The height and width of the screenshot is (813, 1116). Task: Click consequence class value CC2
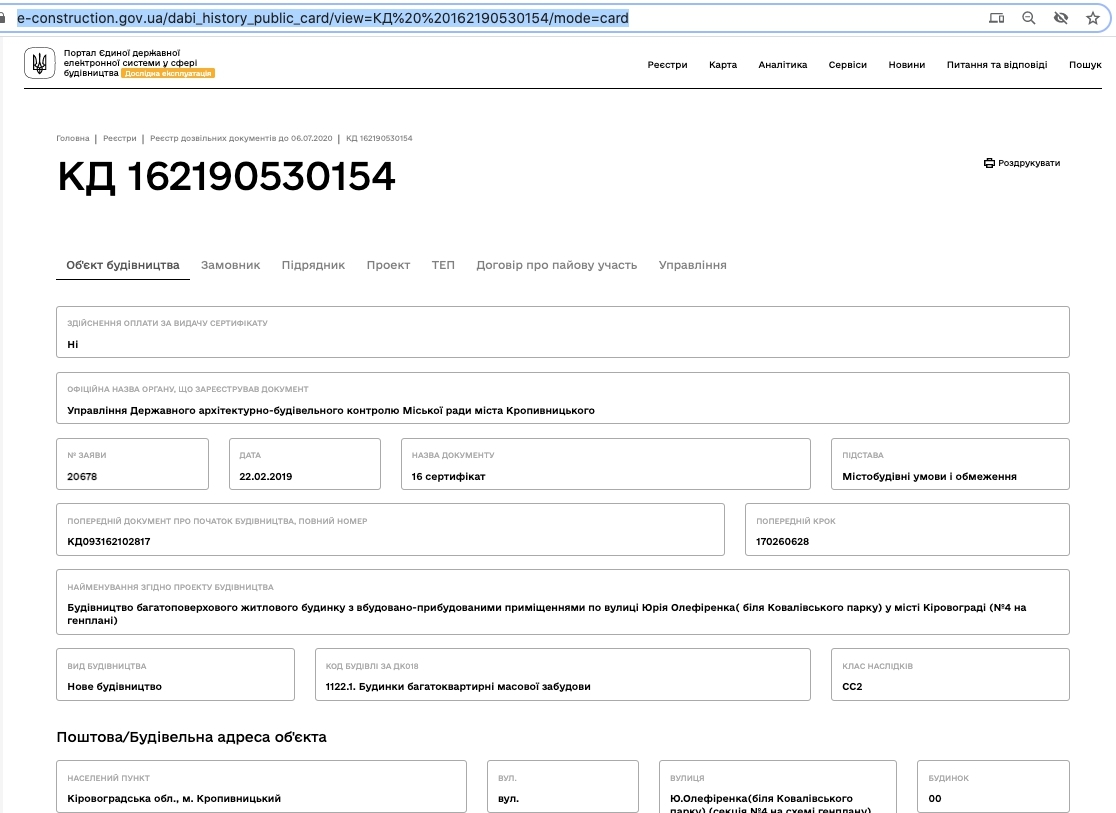coord(852,687)
